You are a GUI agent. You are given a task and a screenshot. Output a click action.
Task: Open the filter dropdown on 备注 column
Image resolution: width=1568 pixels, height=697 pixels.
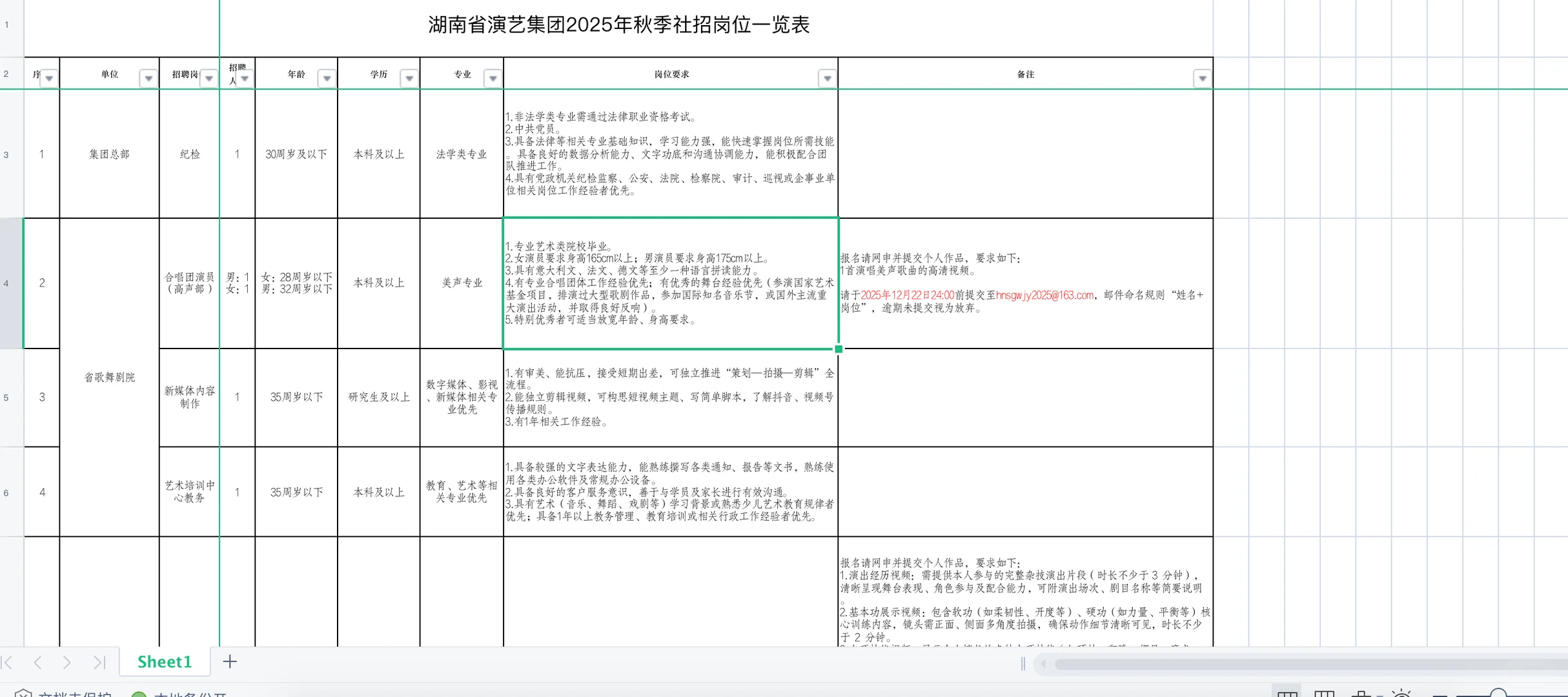pos(1202,77)
